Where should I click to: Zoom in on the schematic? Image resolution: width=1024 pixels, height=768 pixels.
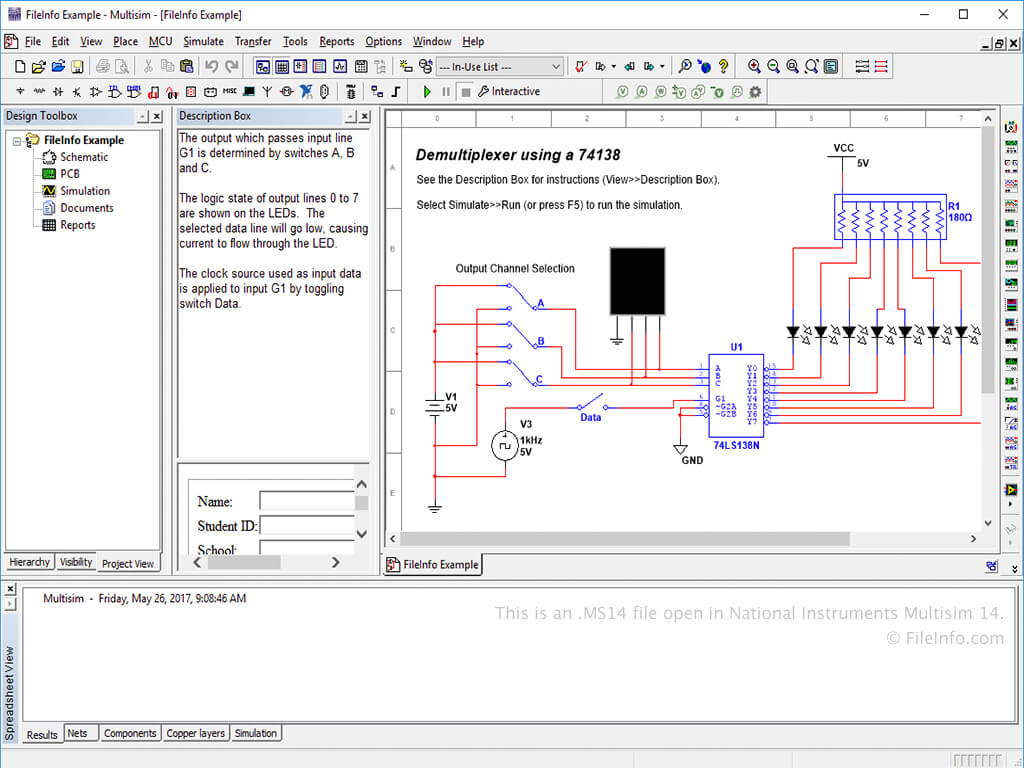(x=754, y=67)
